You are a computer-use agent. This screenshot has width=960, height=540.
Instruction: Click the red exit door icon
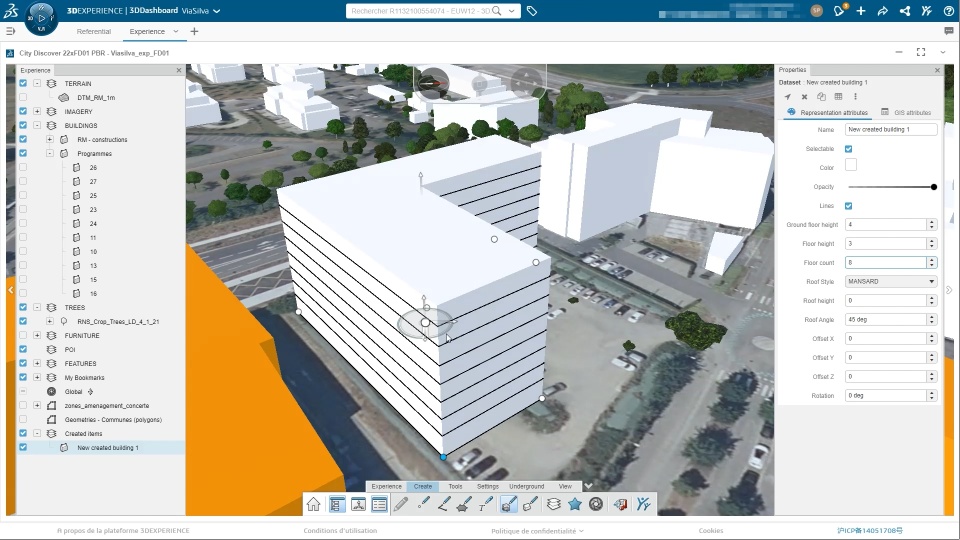(620, 504)
